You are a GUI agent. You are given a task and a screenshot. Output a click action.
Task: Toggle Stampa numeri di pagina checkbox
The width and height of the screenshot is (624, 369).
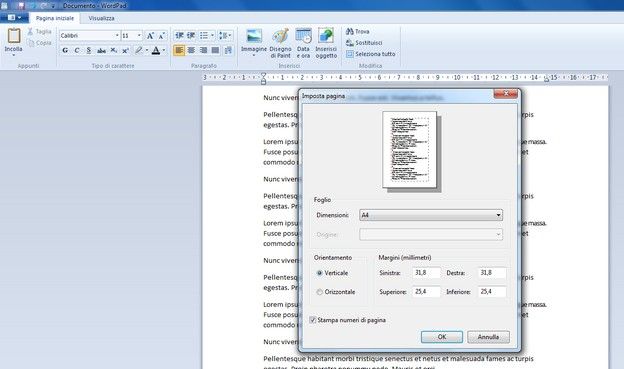313,320
